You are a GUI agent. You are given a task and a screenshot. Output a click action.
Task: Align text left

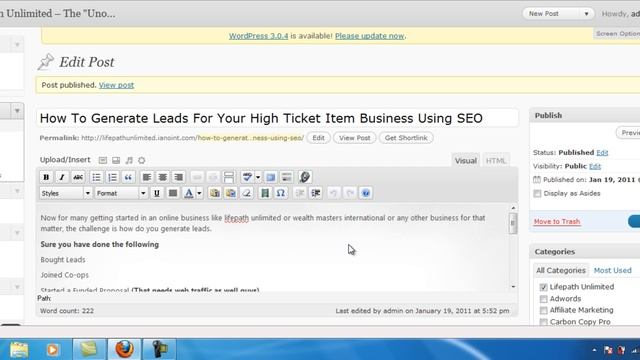pyautogui.click(x=147, y=177)
